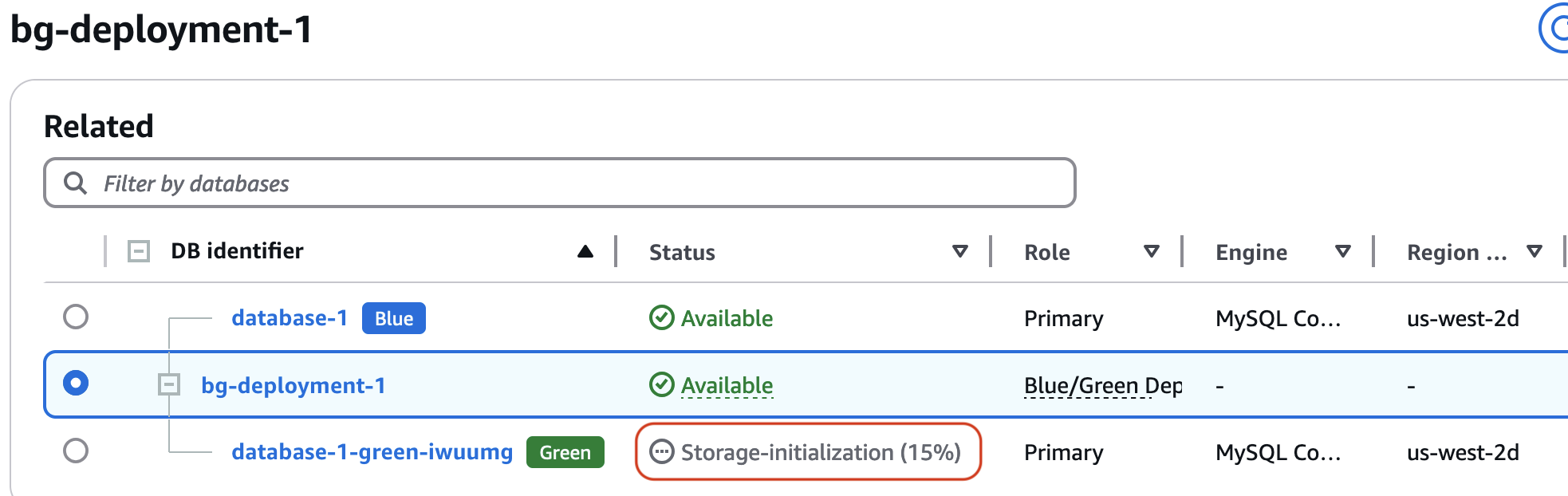
Task: Open the database-1 link
Action: [x=290, y=318]
